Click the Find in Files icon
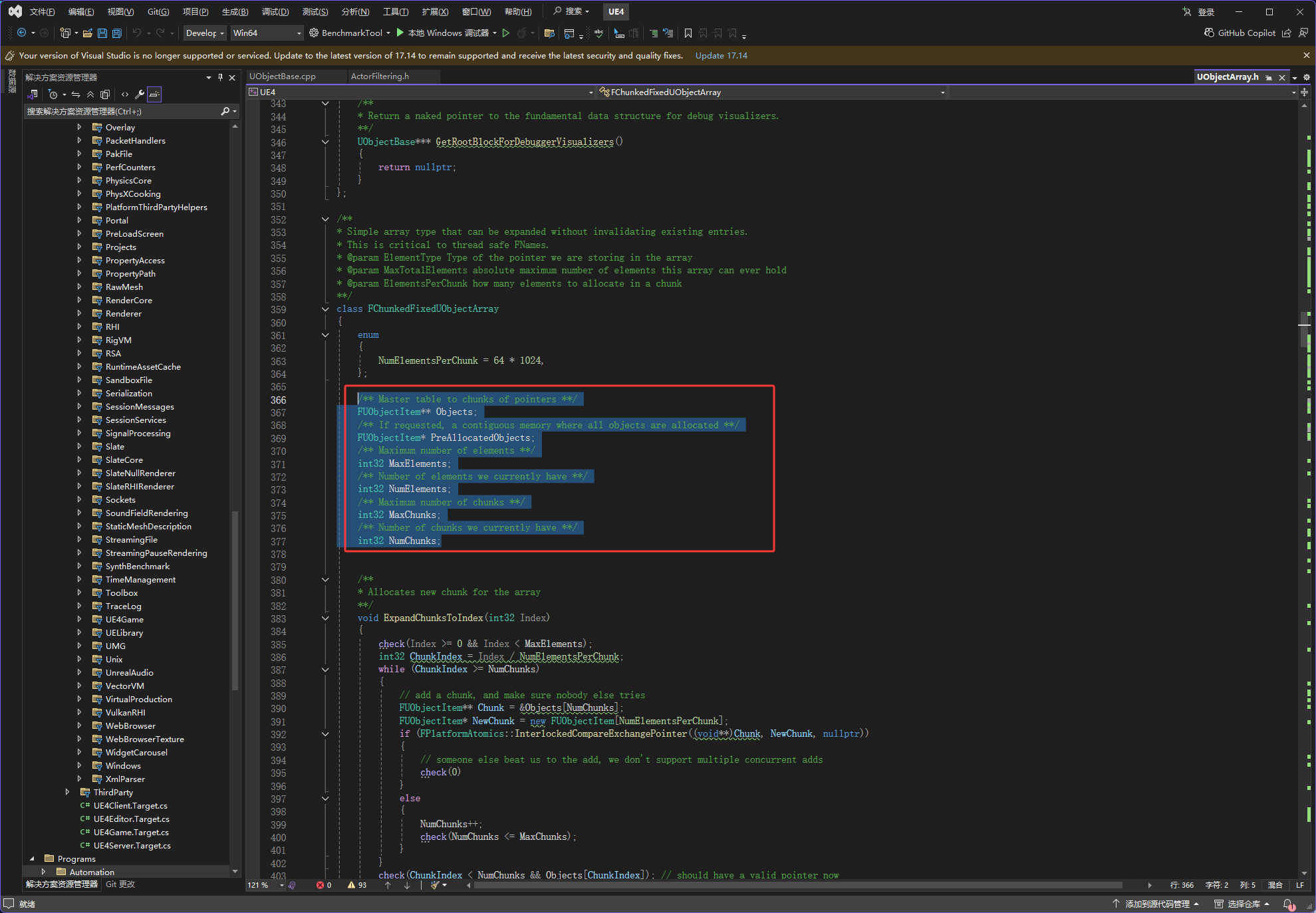The image size is (1316, 913). (x=549, y=33)
